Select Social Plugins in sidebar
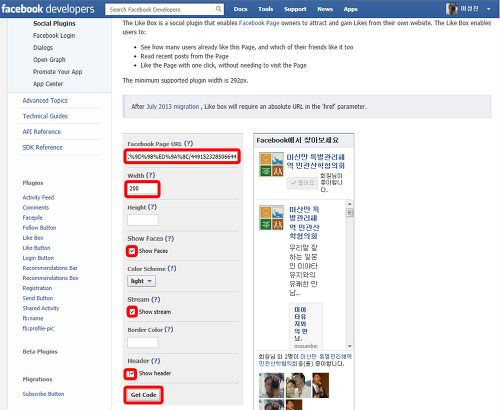 pyautogui.click(x=54, y=24)
